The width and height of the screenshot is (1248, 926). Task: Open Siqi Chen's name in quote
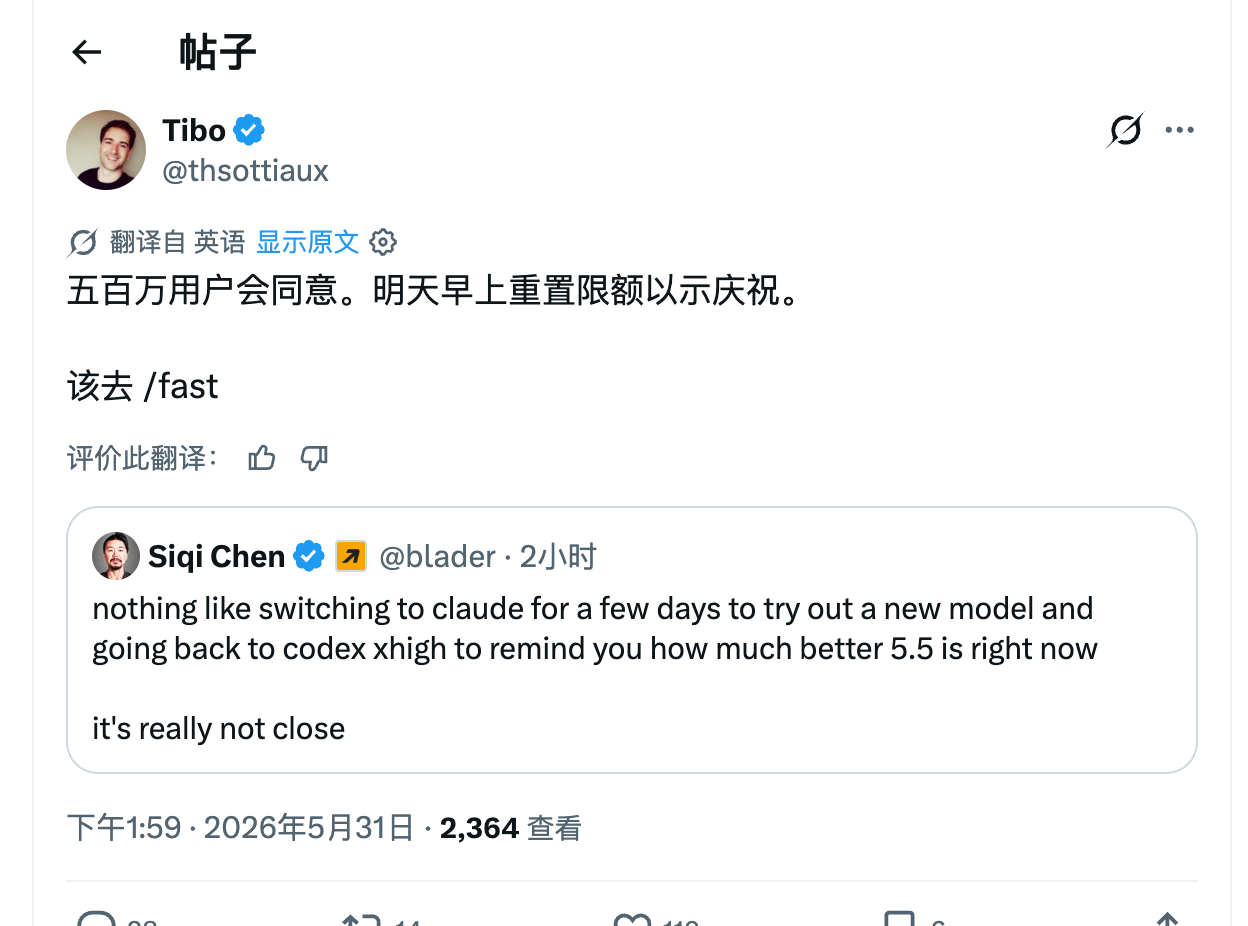(x=216, y=556)
